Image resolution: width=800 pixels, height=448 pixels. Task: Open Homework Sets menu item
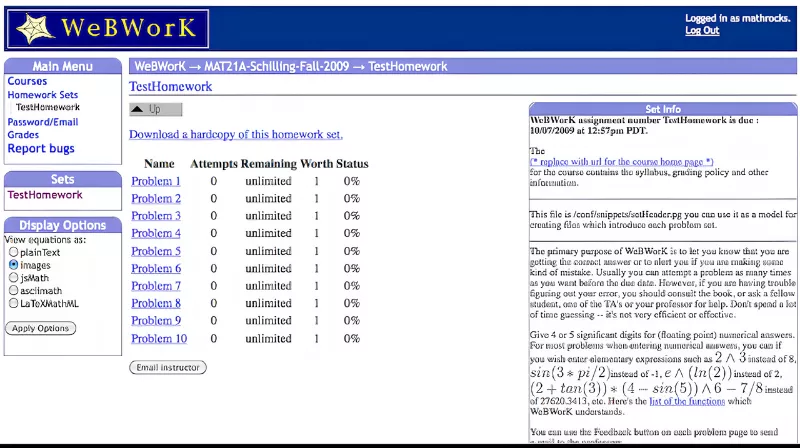43,95
